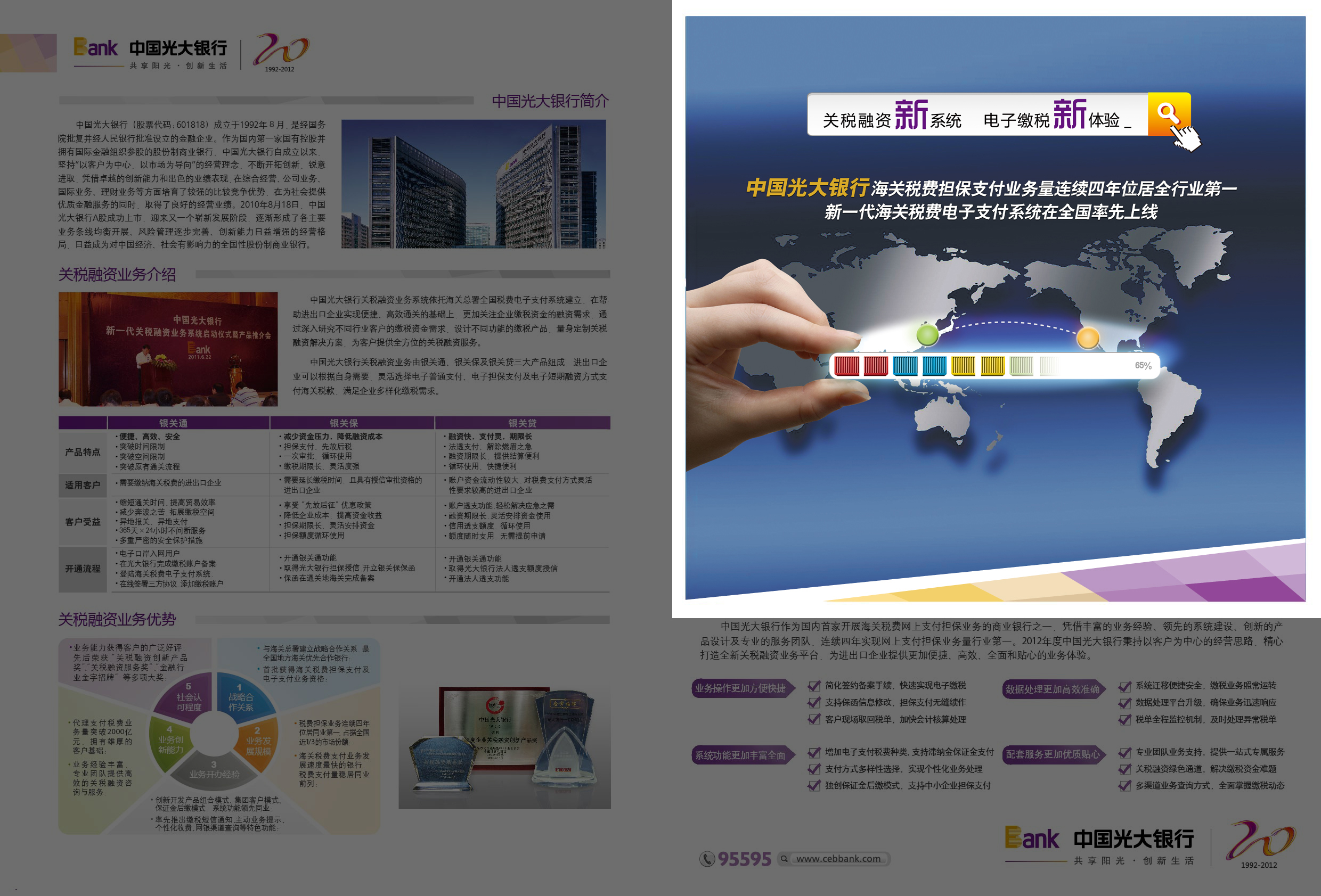Screen dimensions: 1321x896
Task: Click the 65% progress bar indicator
Action: point(1143,365)
